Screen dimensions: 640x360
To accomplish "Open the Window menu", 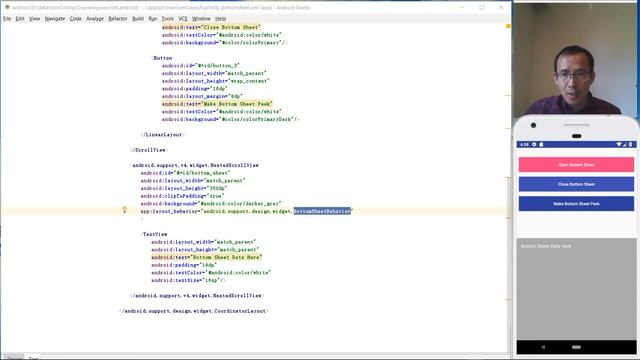I will point(201,19).
